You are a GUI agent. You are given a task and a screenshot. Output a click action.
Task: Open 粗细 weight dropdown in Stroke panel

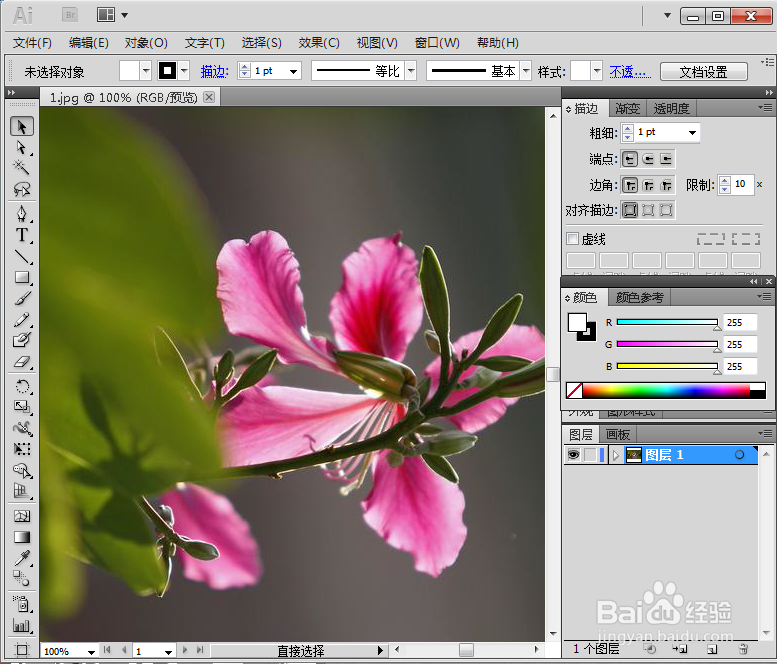tap(692, 132)
